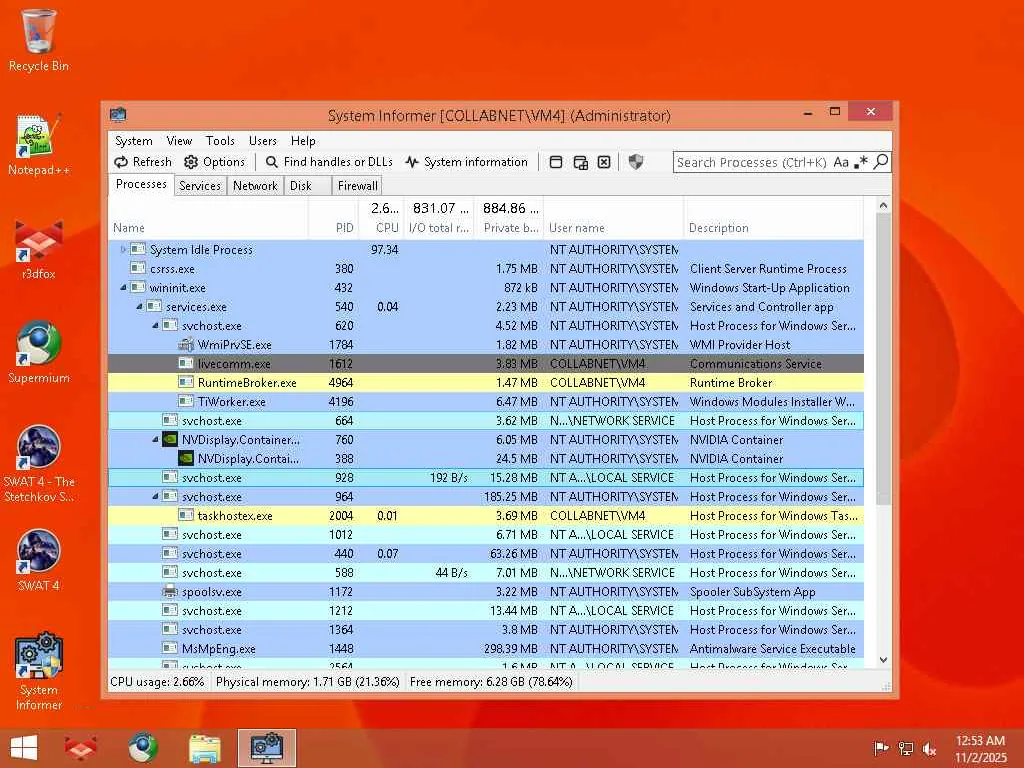The height and width of the screenshot is (768, 1024).
Task: Collapse svchost.exe PID 620 node
Action: 155,325
